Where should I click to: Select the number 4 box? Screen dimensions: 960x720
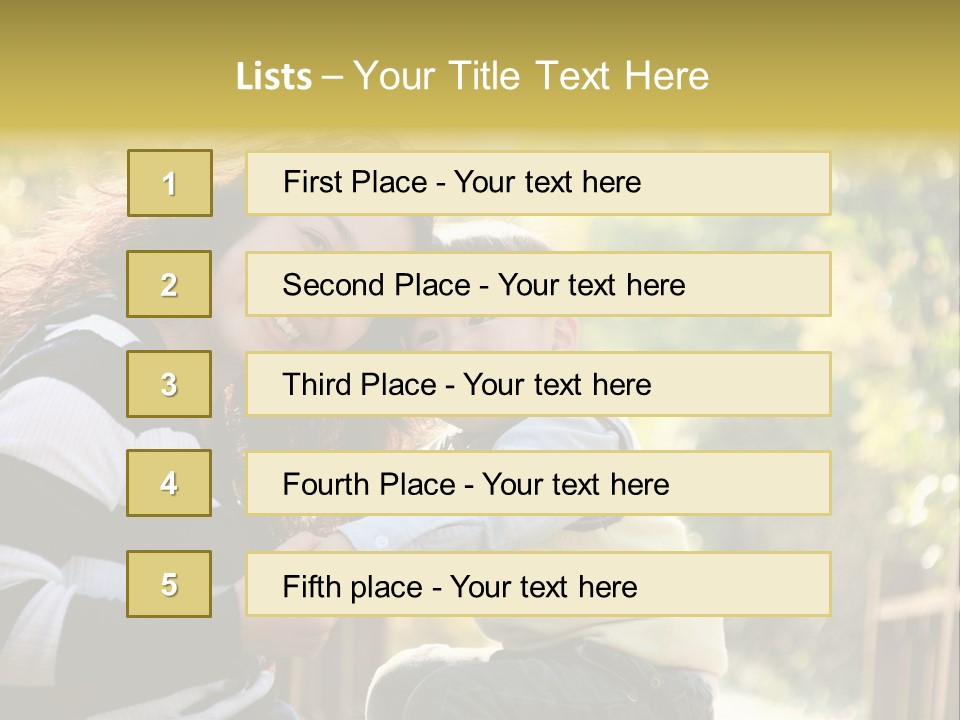click(169, 483)
